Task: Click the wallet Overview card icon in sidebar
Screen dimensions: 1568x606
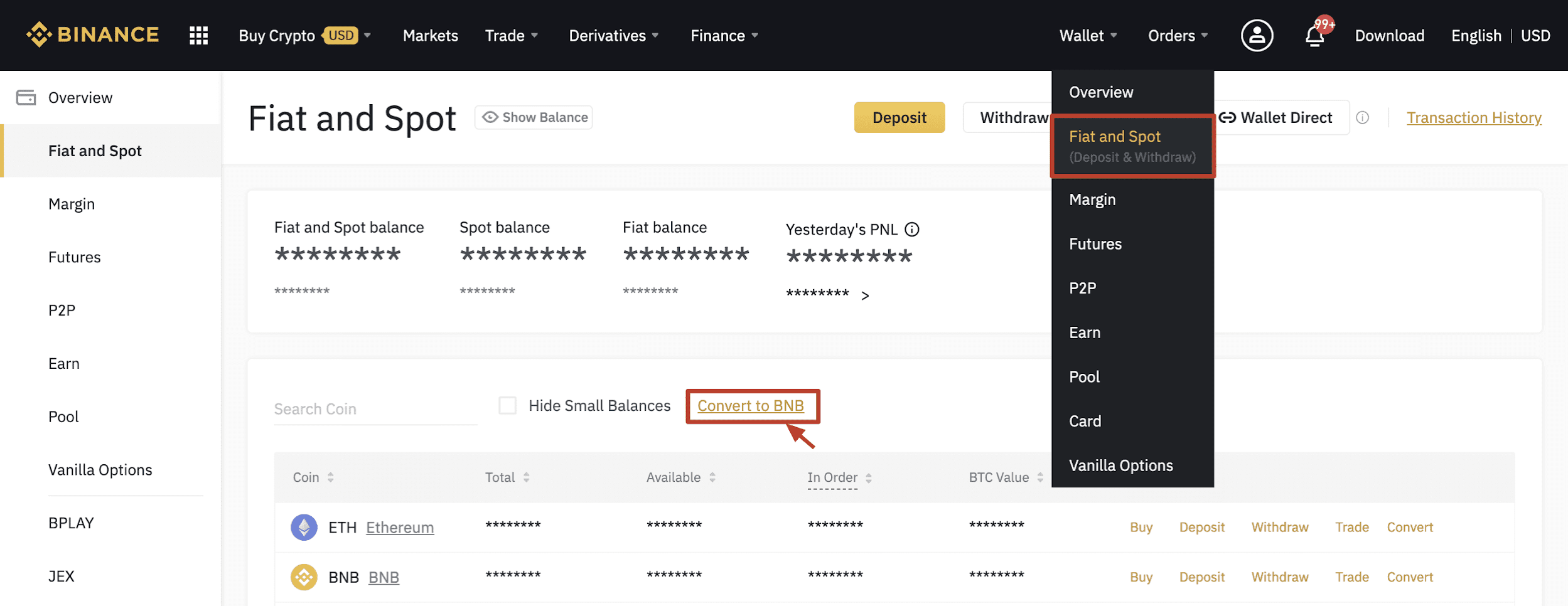Action: tap(26, 97)
